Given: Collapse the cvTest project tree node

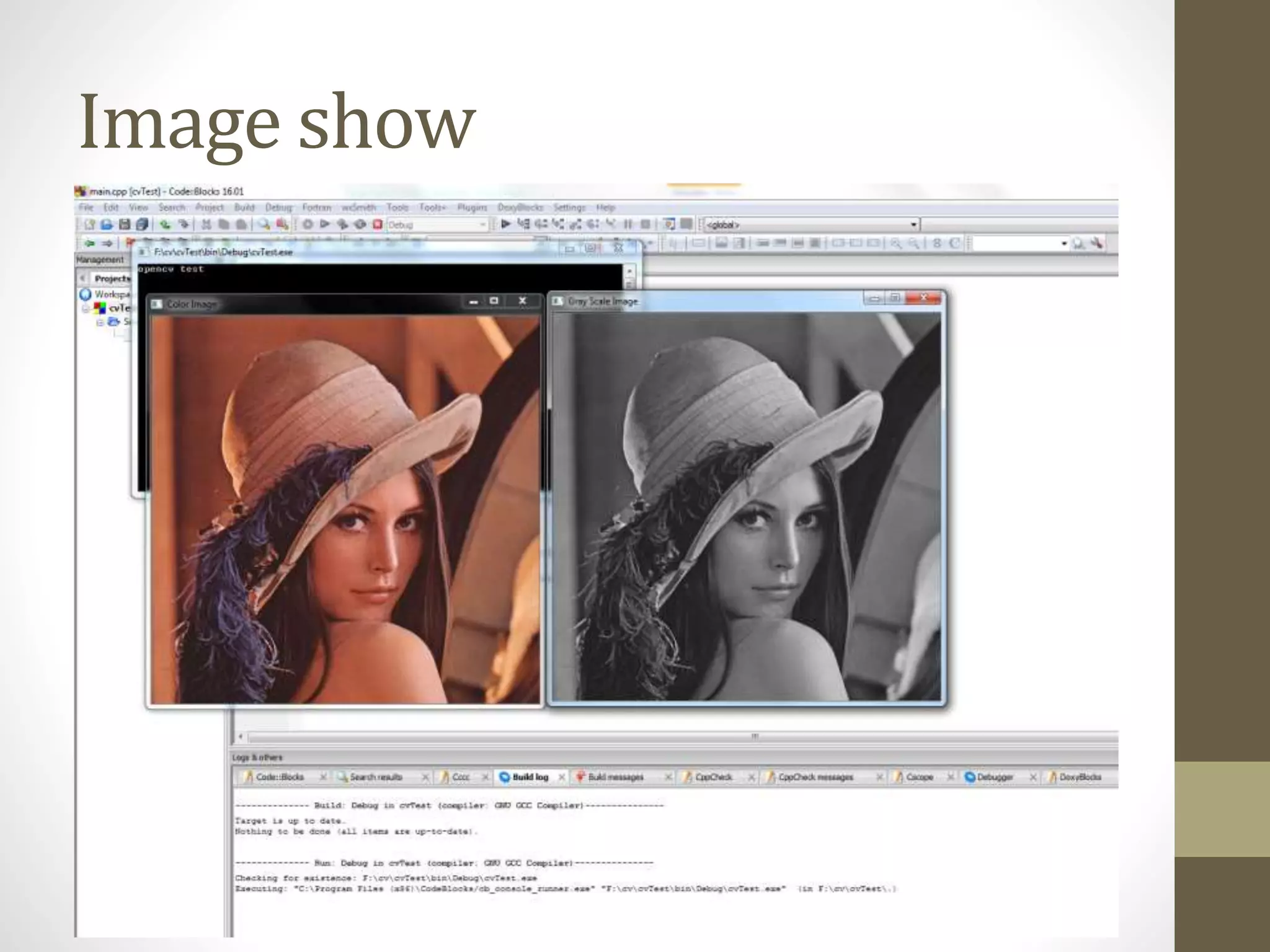Looking at the screenshot, I should 86,308.
